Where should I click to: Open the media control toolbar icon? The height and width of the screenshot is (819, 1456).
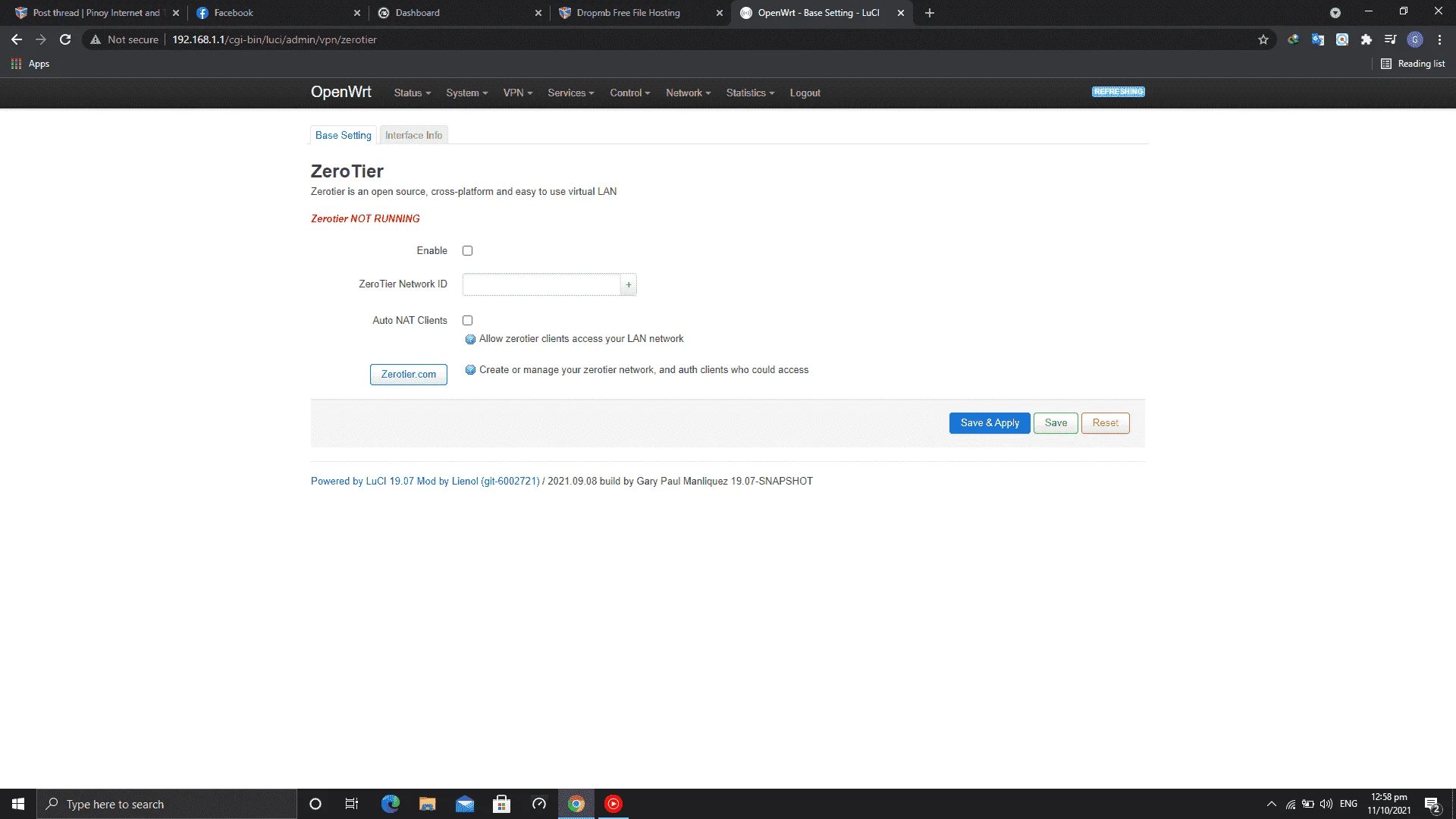(1391, 39)
